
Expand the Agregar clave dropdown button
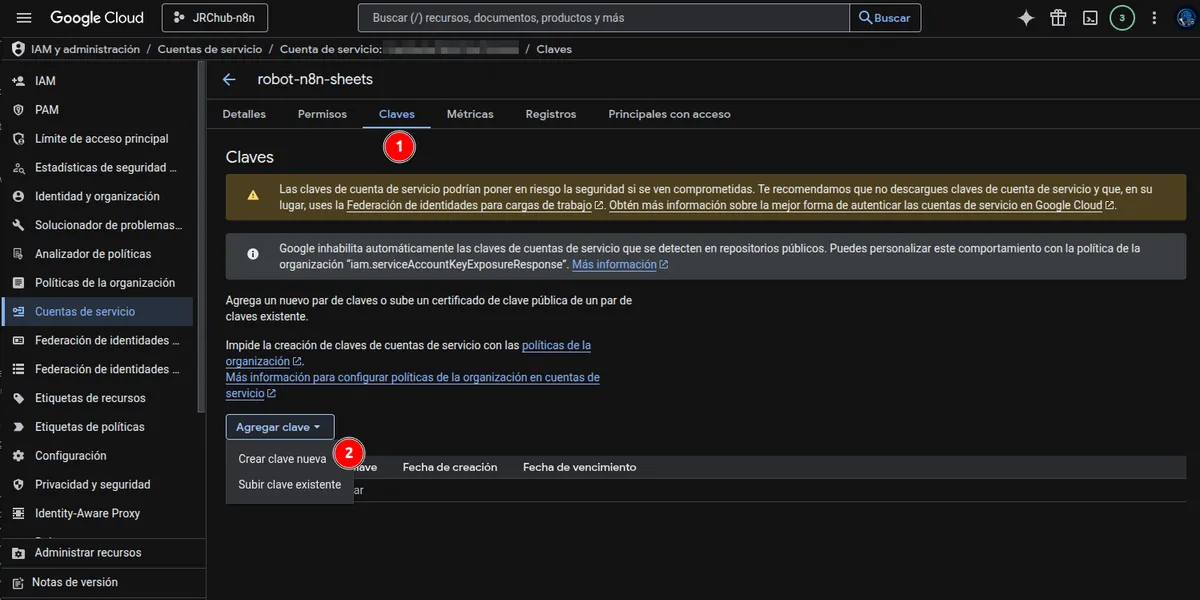tap(280, 427)
